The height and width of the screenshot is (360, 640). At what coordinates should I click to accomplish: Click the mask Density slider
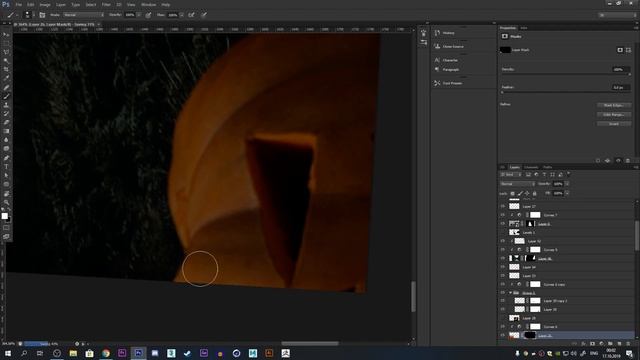click(x=566, y=74)
